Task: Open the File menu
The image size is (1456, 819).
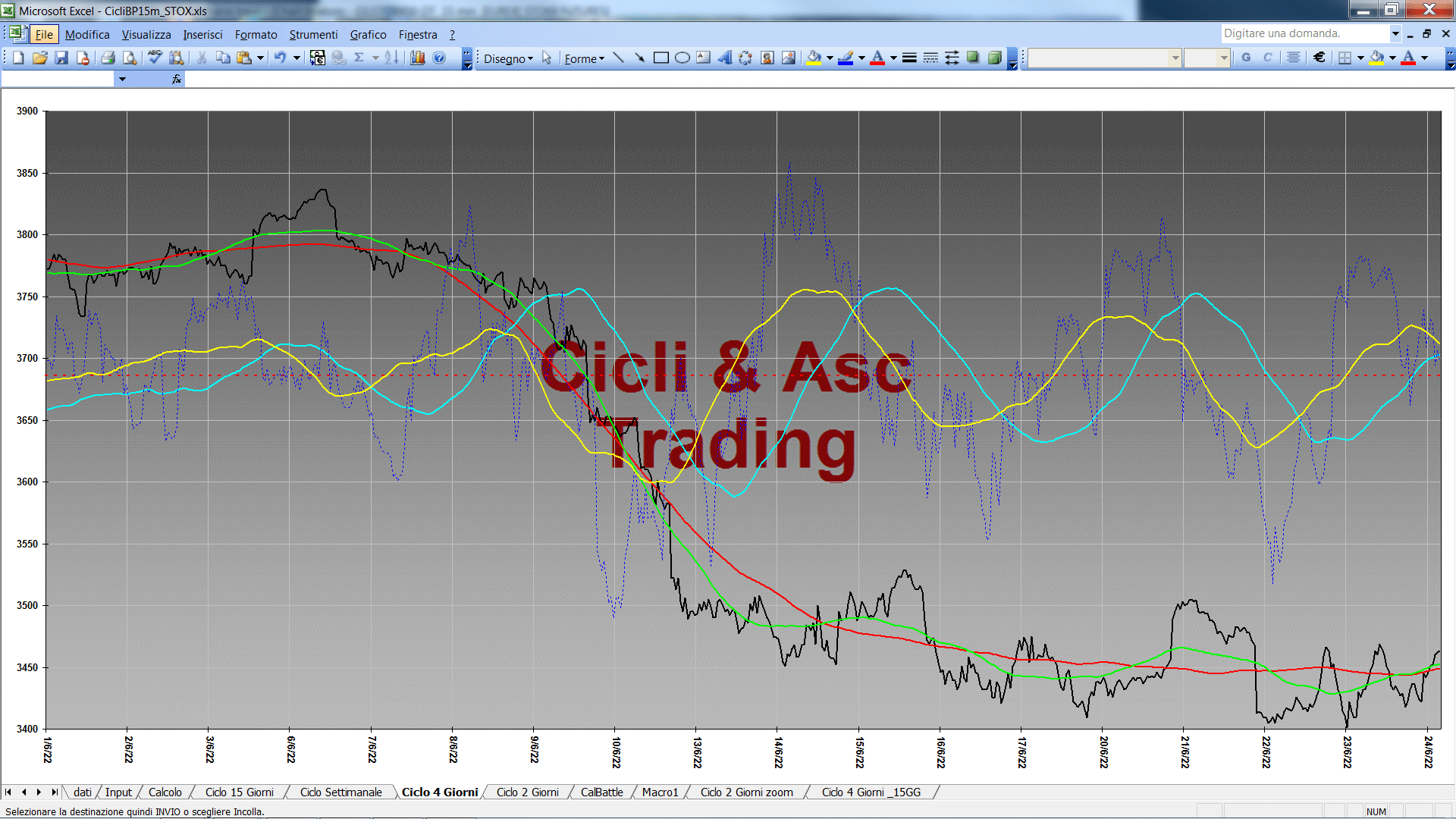Action: pyautogui.click(x=44, y=35)
